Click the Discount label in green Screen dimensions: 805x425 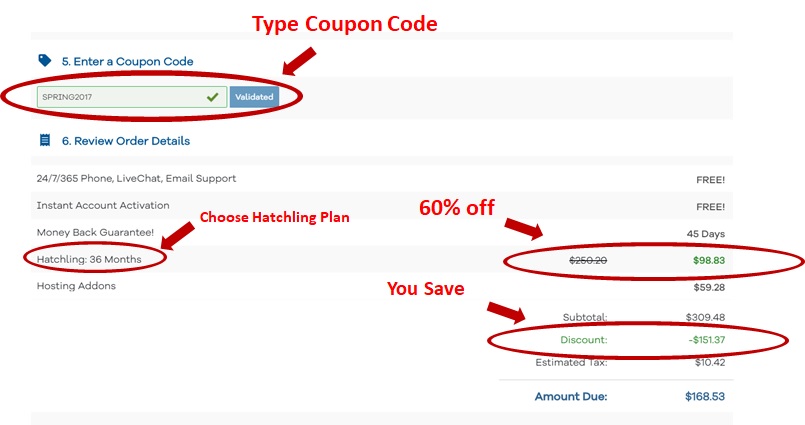585,340
